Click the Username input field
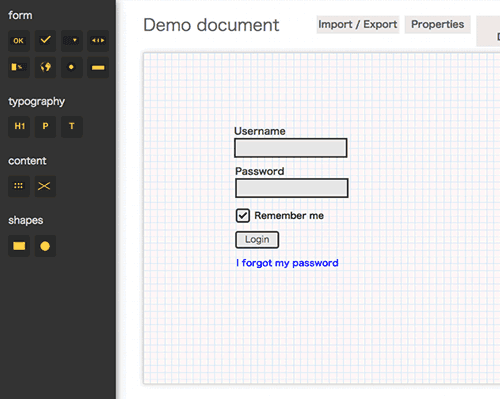 tap(291, 148)
